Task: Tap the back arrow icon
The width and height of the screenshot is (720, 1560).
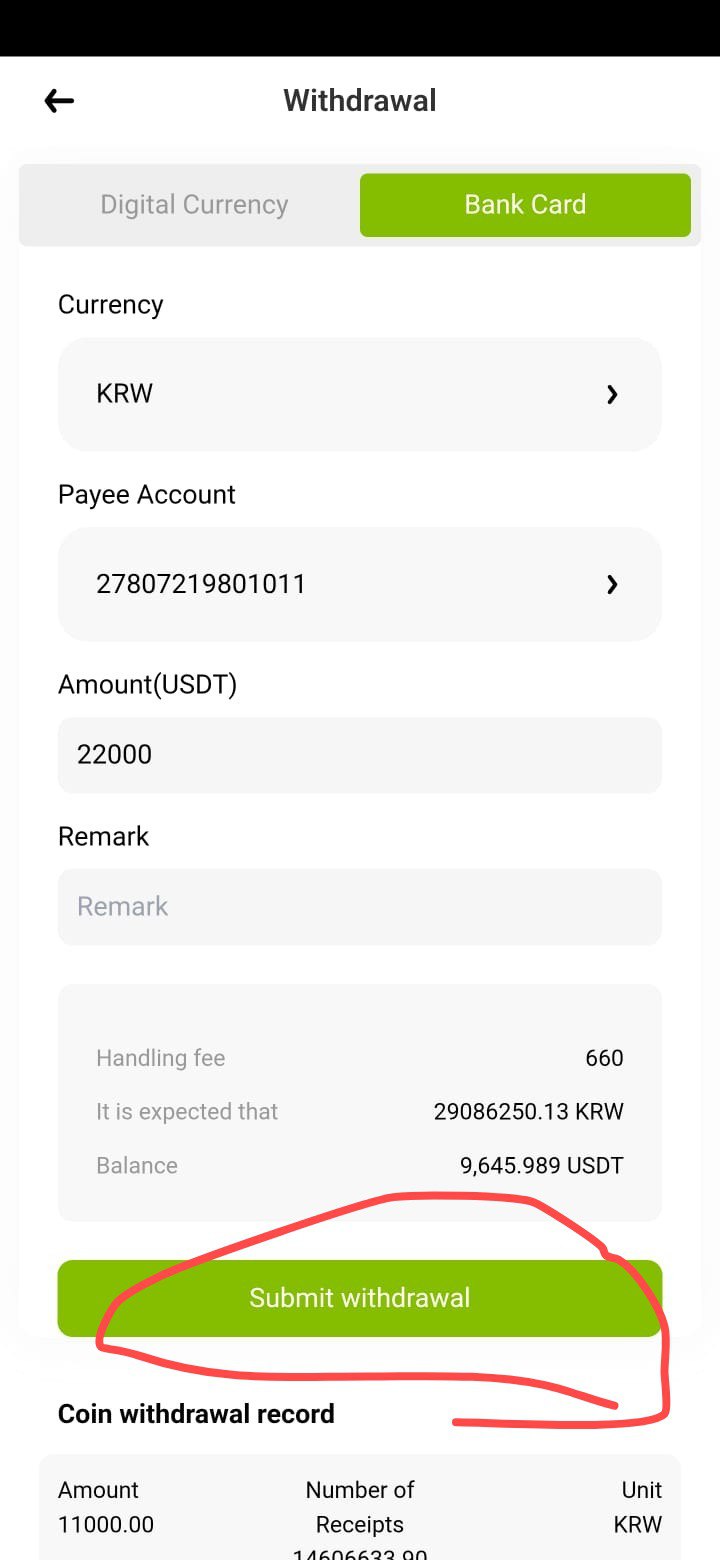Action: (59, 101)
